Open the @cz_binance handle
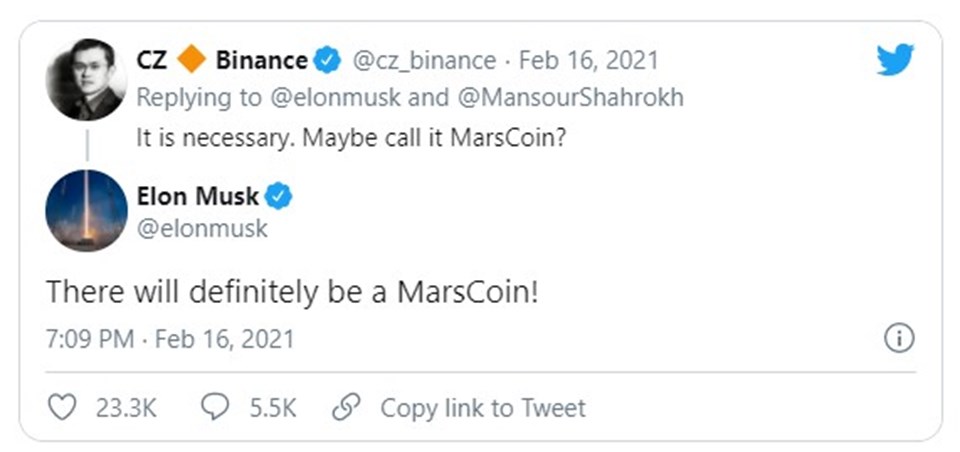This screenshot has height=452, width=960. (x=423, y=61)
